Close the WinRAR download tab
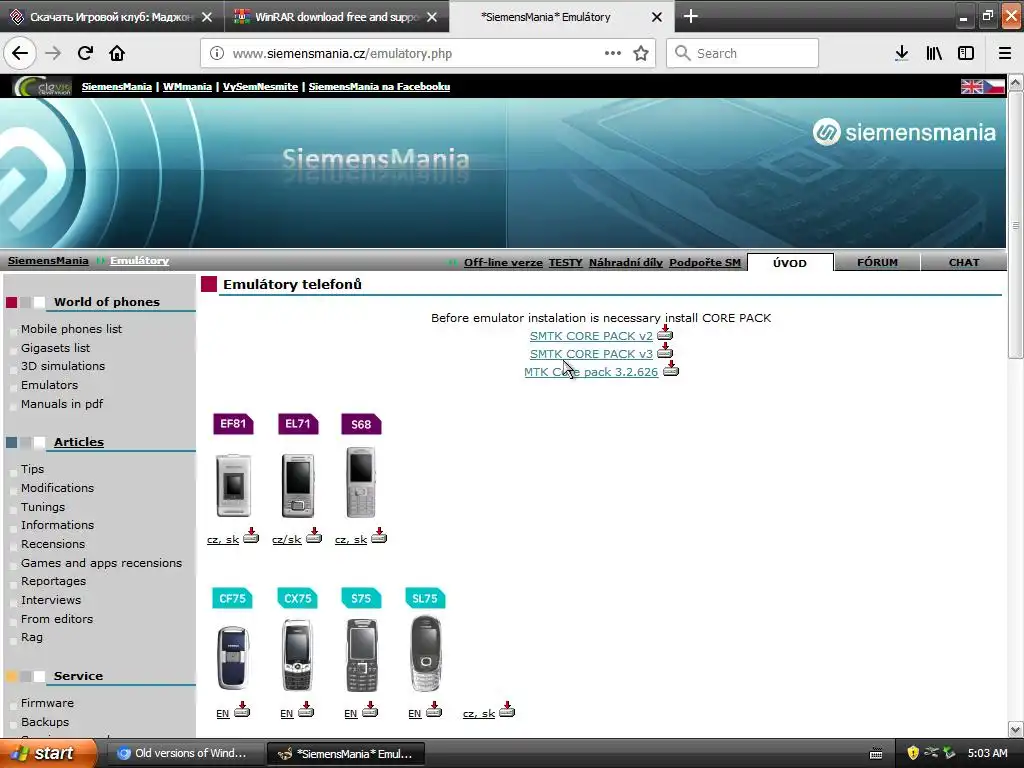 (x=432, y=17)
